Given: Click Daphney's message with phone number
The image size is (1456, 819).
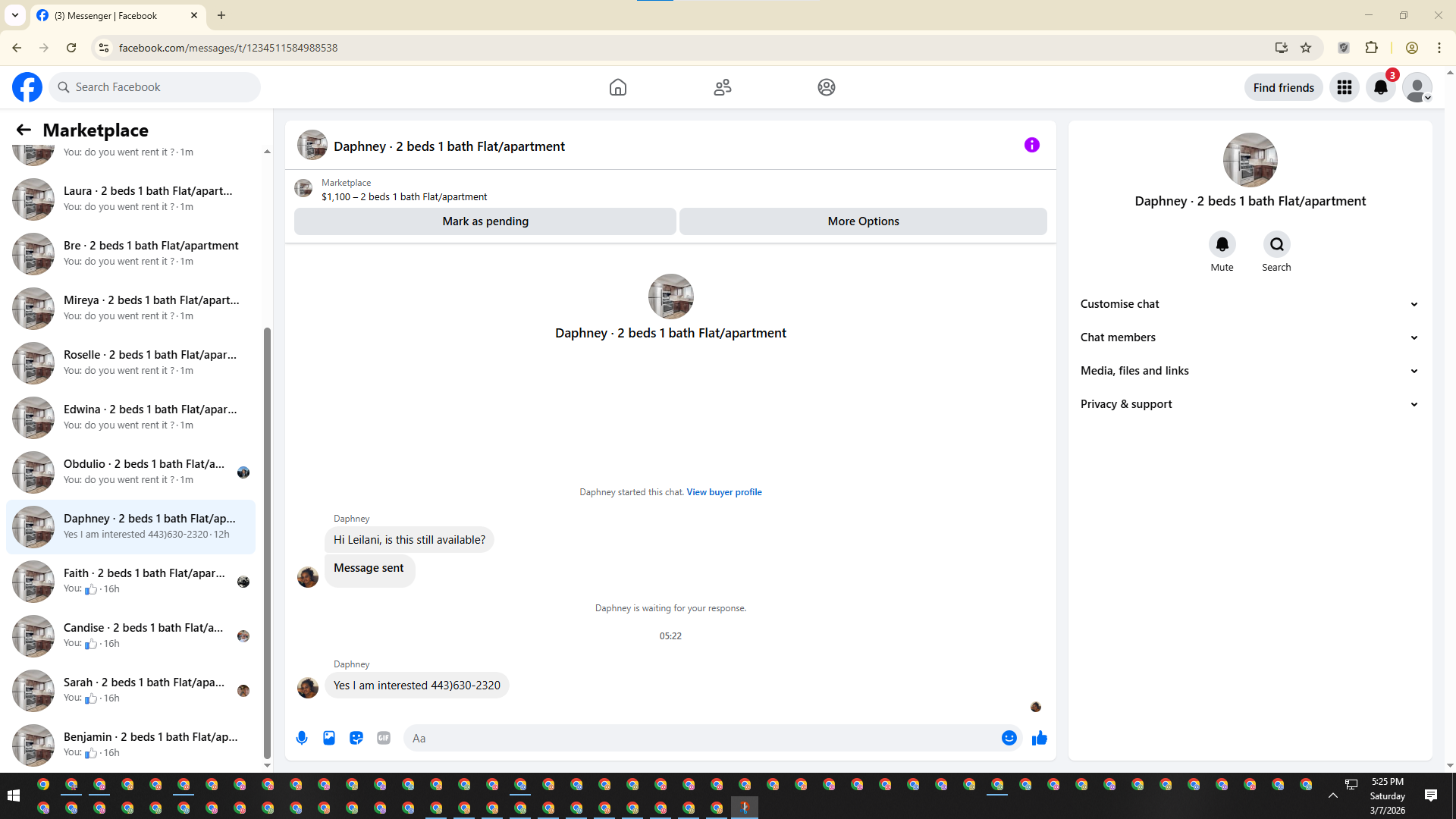Looking at the screenshot, I should click(417, 686).
